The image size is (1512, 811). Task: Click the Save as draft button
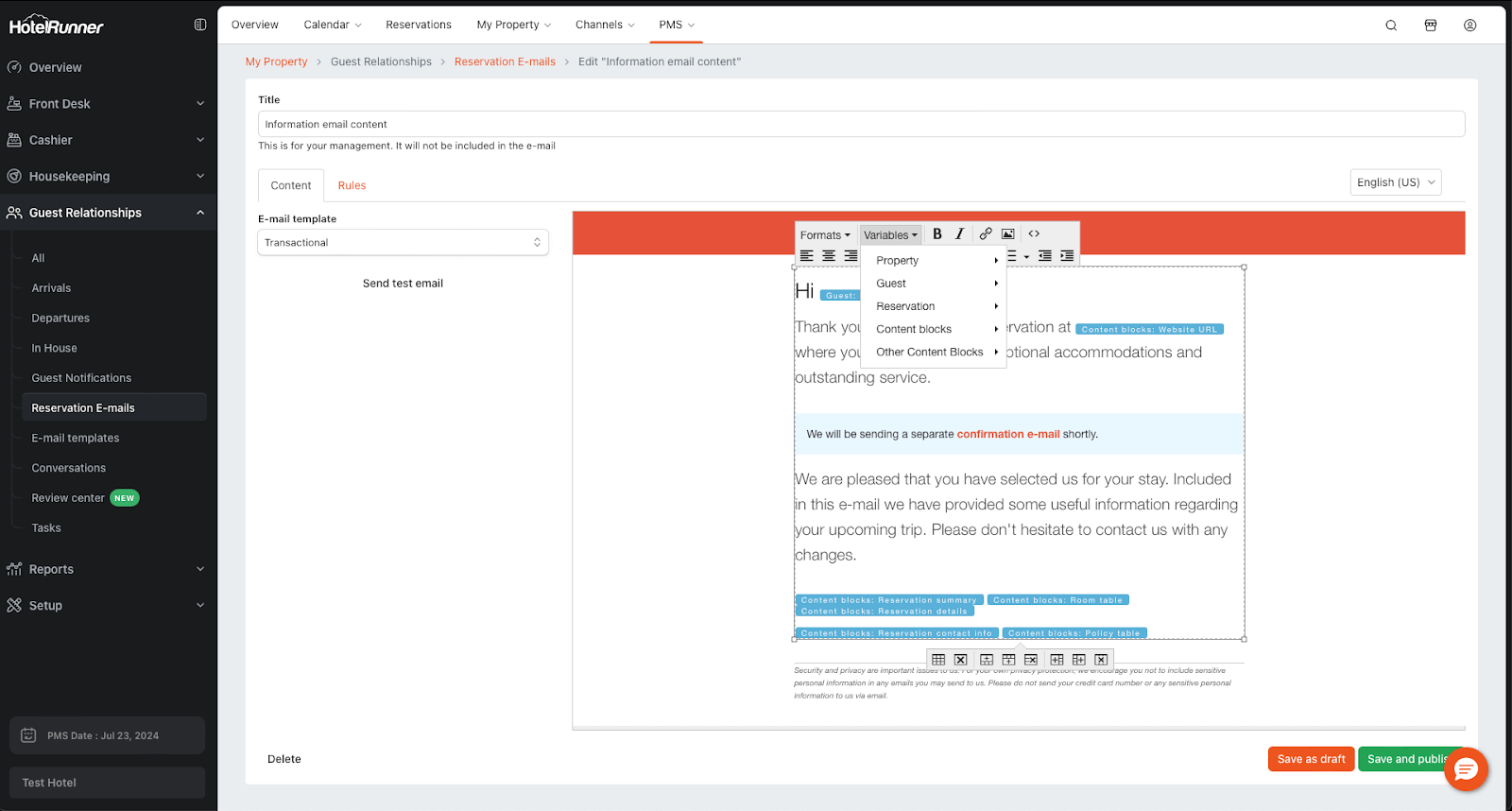point(1311,759)
